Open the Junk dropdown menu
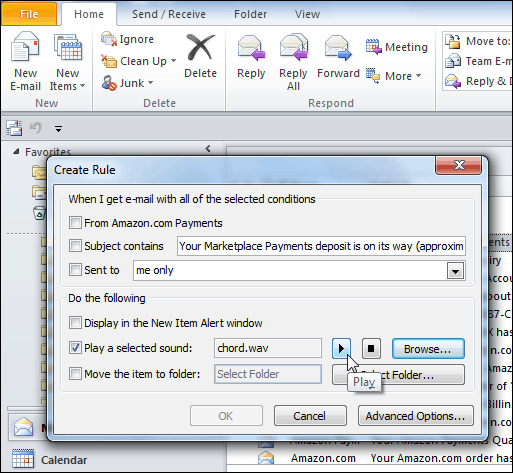Viewport: 513px width, 473px height. pos(151,83)
